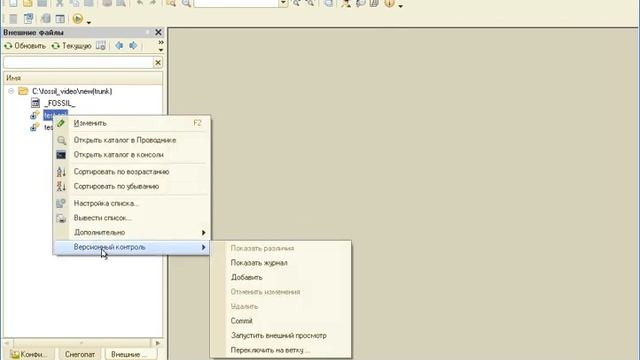Open the dropdown arrow after the help icon
The image size is (640, 360).
(x=401, y=5)
